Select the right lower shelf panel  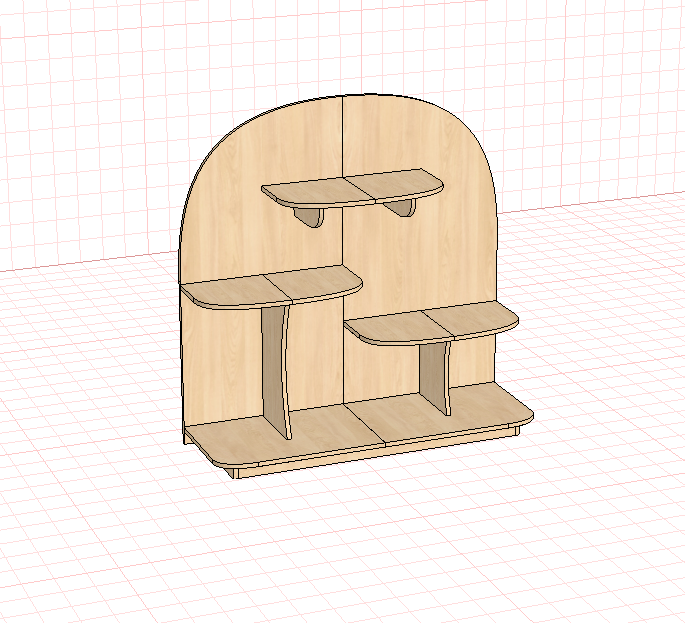[431, 323]
